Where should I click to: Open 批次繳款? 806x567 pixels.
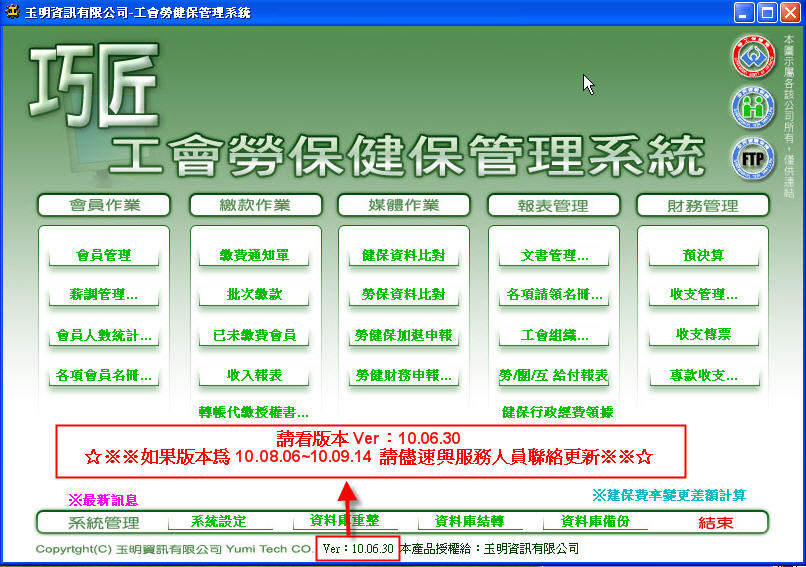(x=254, y=295)
